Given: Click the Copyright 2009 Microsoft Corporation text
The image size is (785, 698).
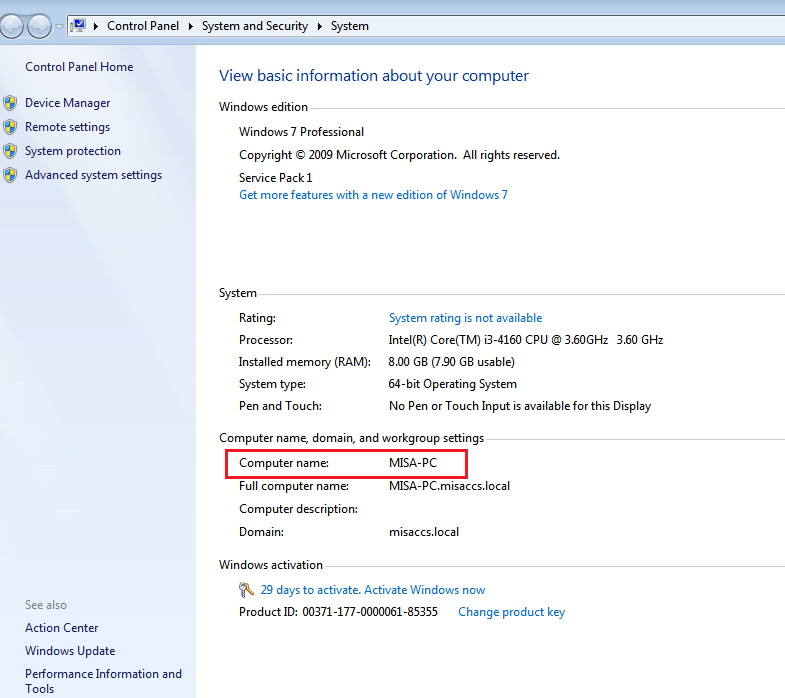Looking at the screenshot, I should pos(400,155).
